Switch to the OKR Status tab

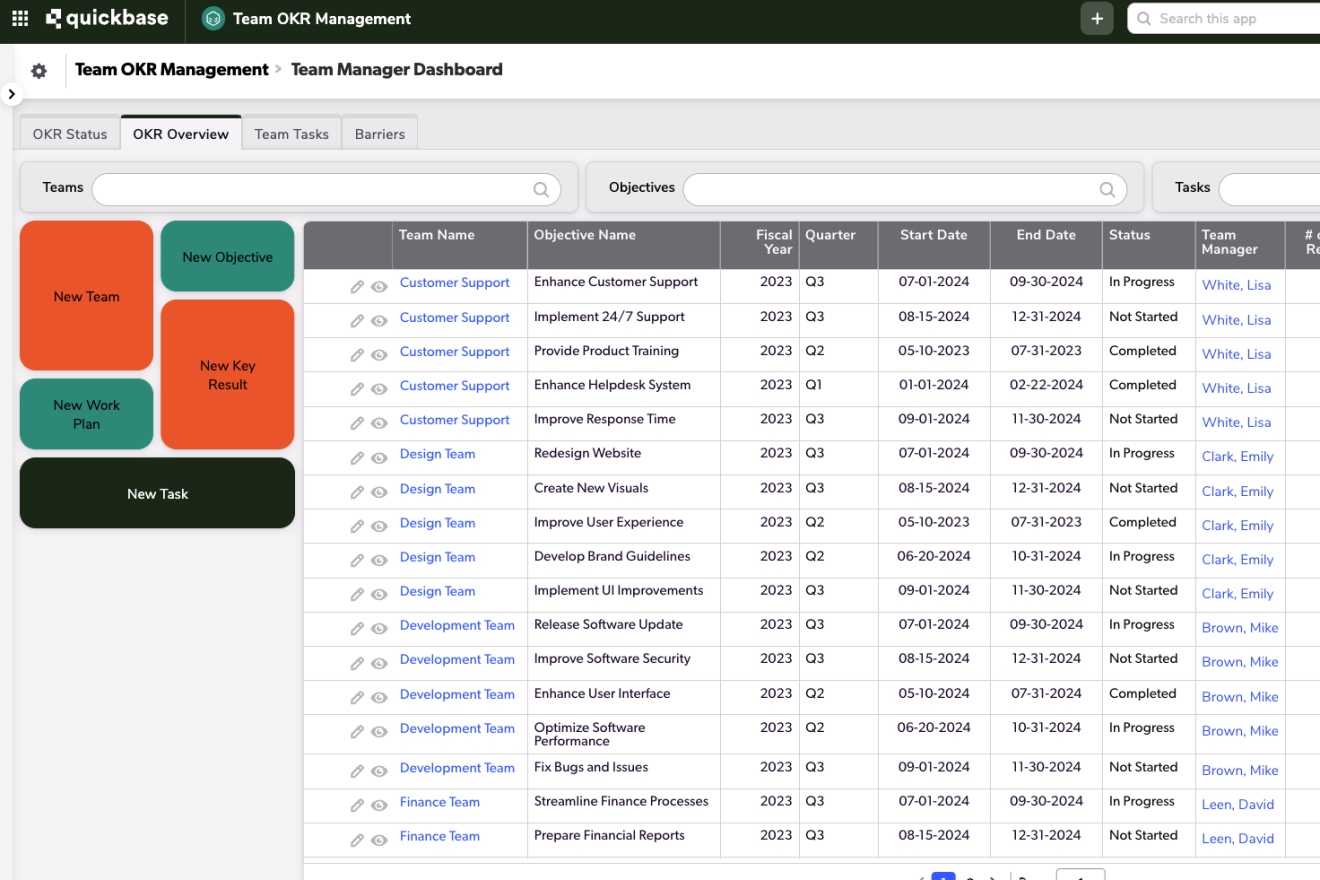click(70, 134)
